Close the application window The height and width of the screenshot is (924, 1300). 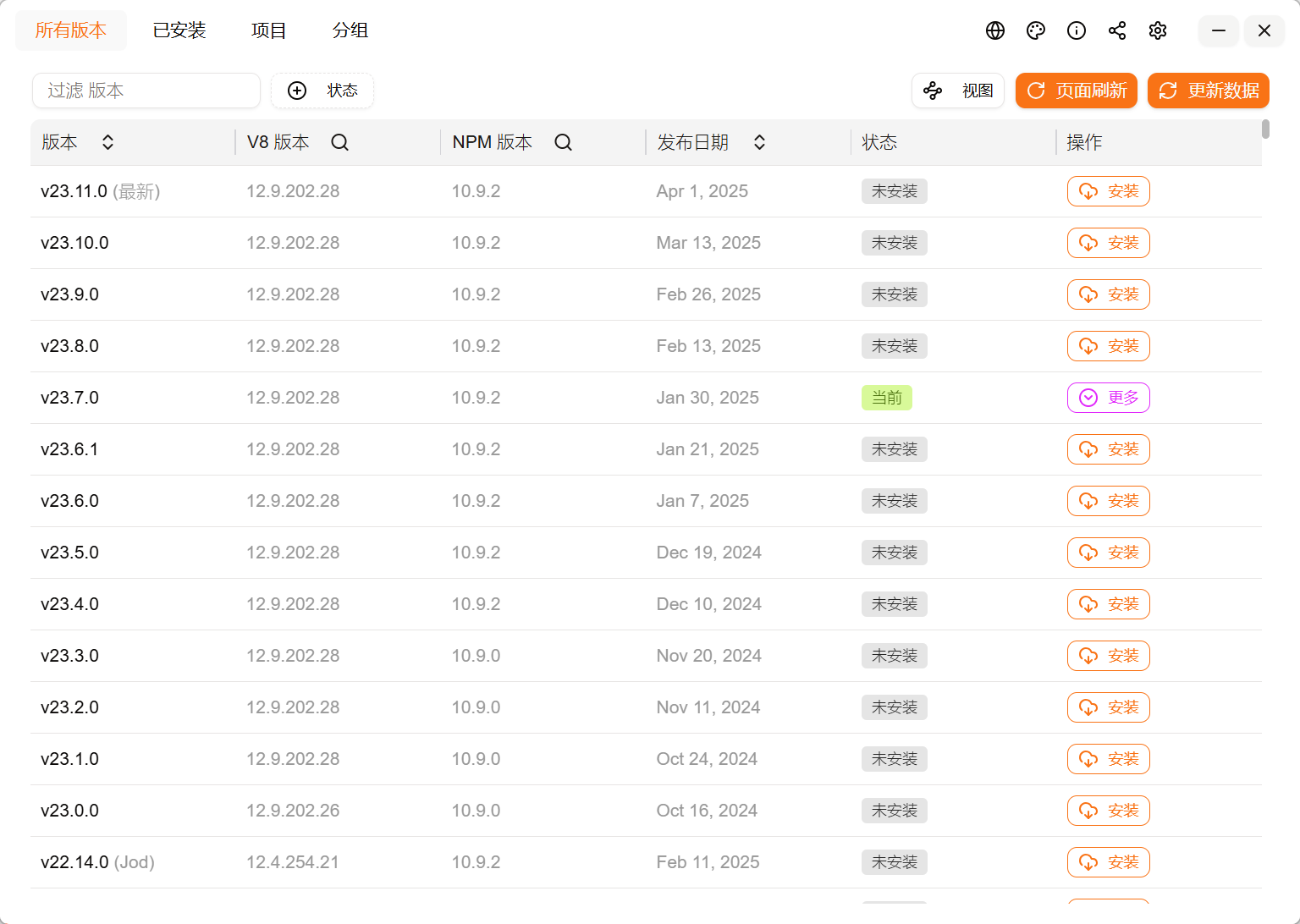coord(1264,30)
